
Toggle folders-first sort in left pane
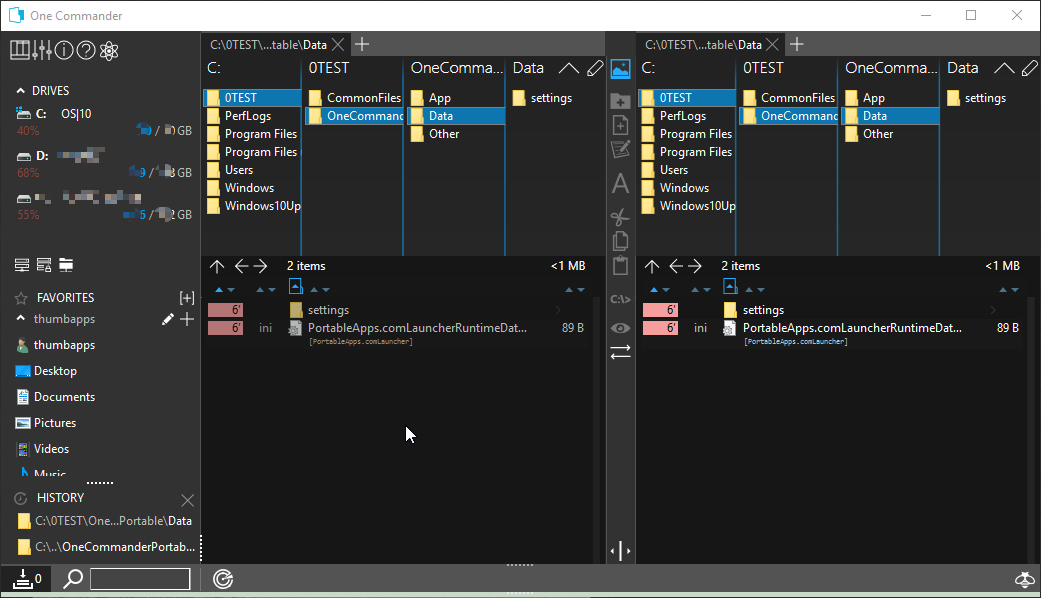(295, 286)
